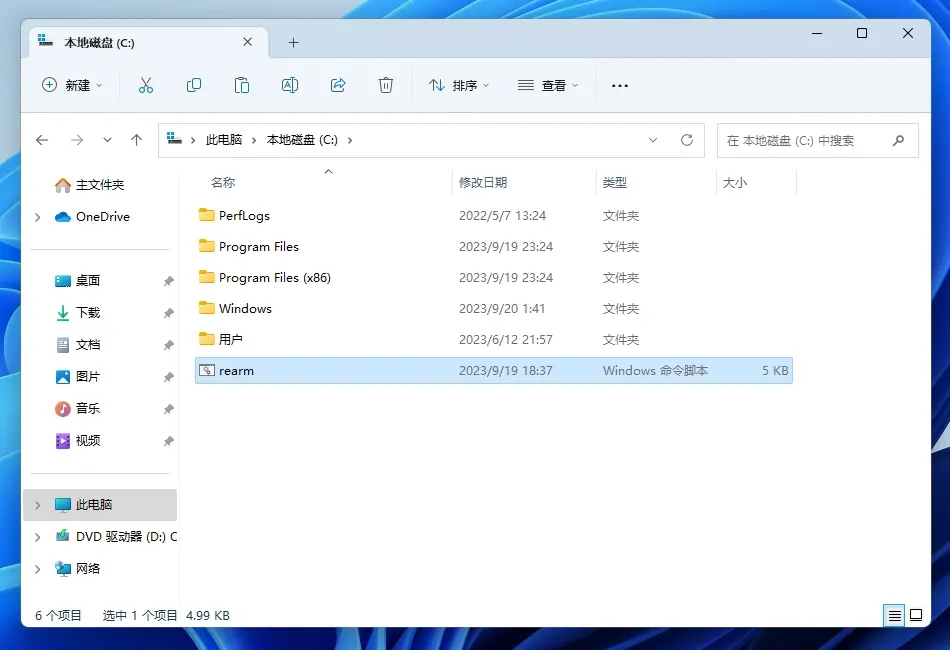Unpin 音乐 via its pin icon

coord(168,410)
